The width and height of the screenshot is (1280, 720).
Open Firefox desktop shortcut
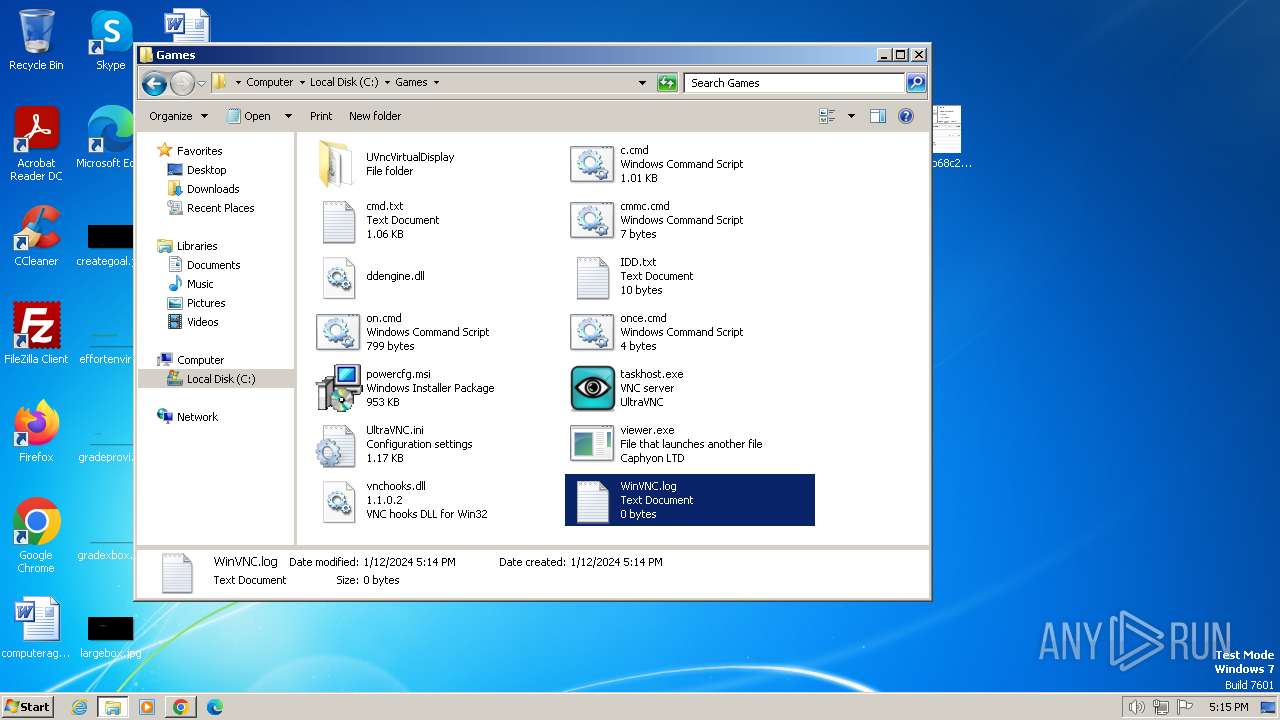click(x=36, y=432)
